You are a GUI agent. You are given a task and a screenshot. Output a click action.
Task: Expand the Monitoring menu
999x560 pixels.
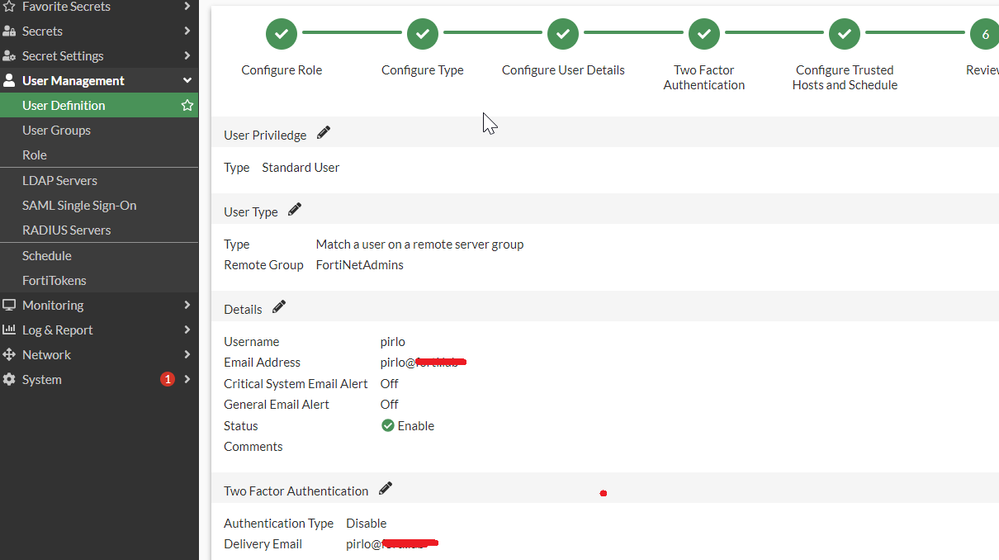[x=187, y=305]
